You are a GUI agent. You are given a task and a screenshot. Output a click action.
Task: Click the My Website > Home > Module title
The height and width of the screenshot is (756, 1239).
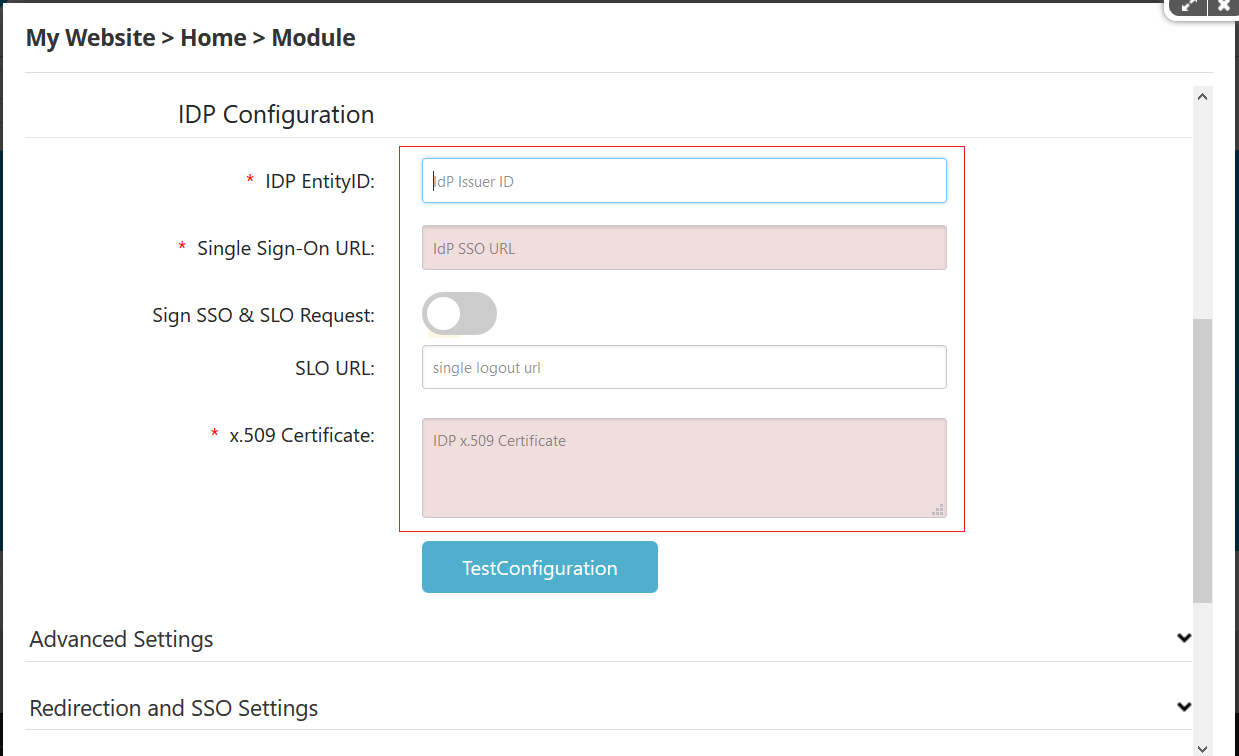(191, 38)
